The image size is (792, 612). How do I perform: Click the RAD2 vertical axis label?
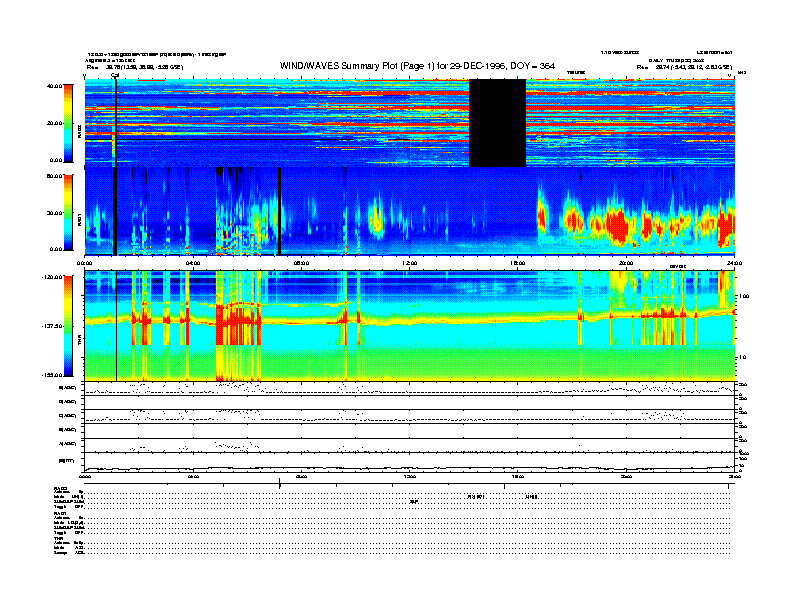pyautogui.click(x=79, y=132)
